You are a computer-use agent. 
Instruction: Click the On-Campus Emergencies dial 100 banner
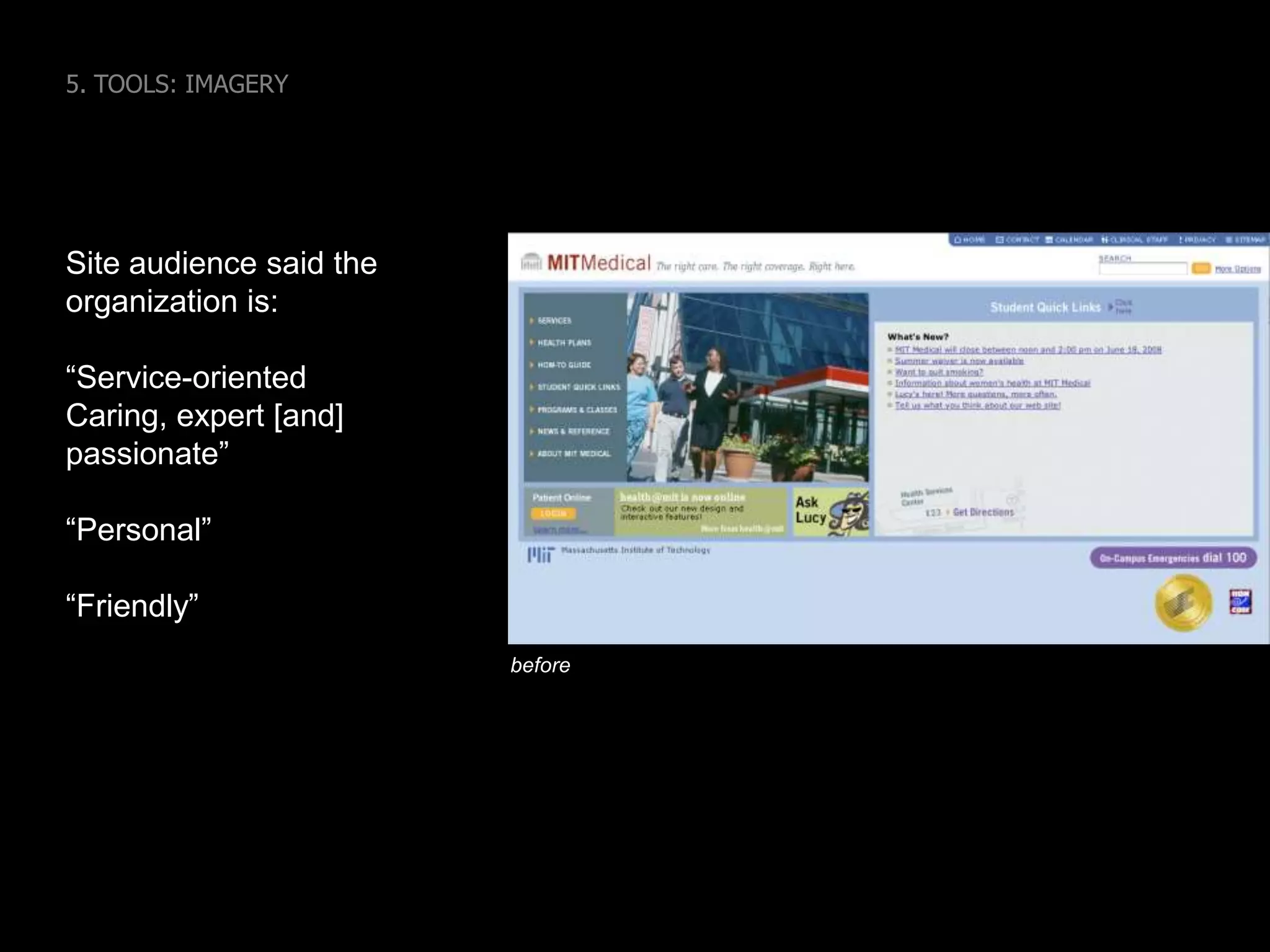point(1173,558)
